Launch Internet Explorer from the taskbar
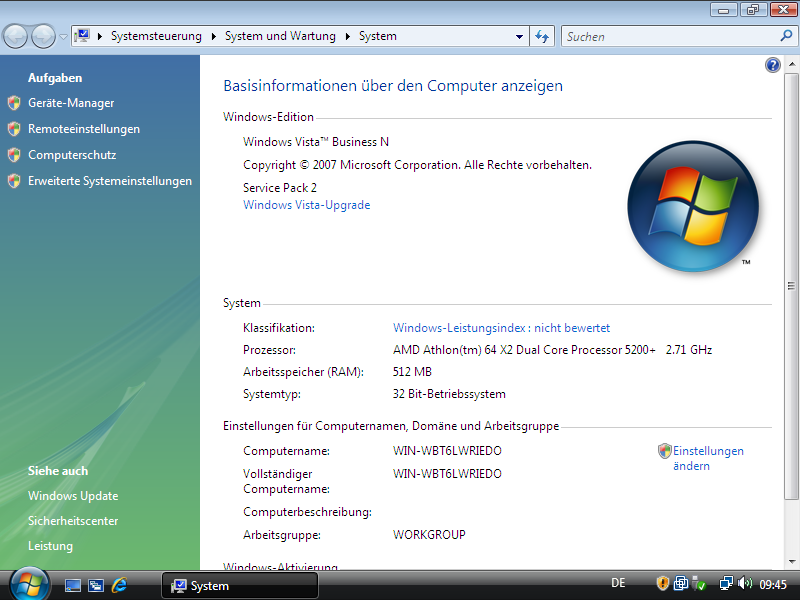Image resolution: width=800 pixels, height=600 pixels. coord(122,584)
